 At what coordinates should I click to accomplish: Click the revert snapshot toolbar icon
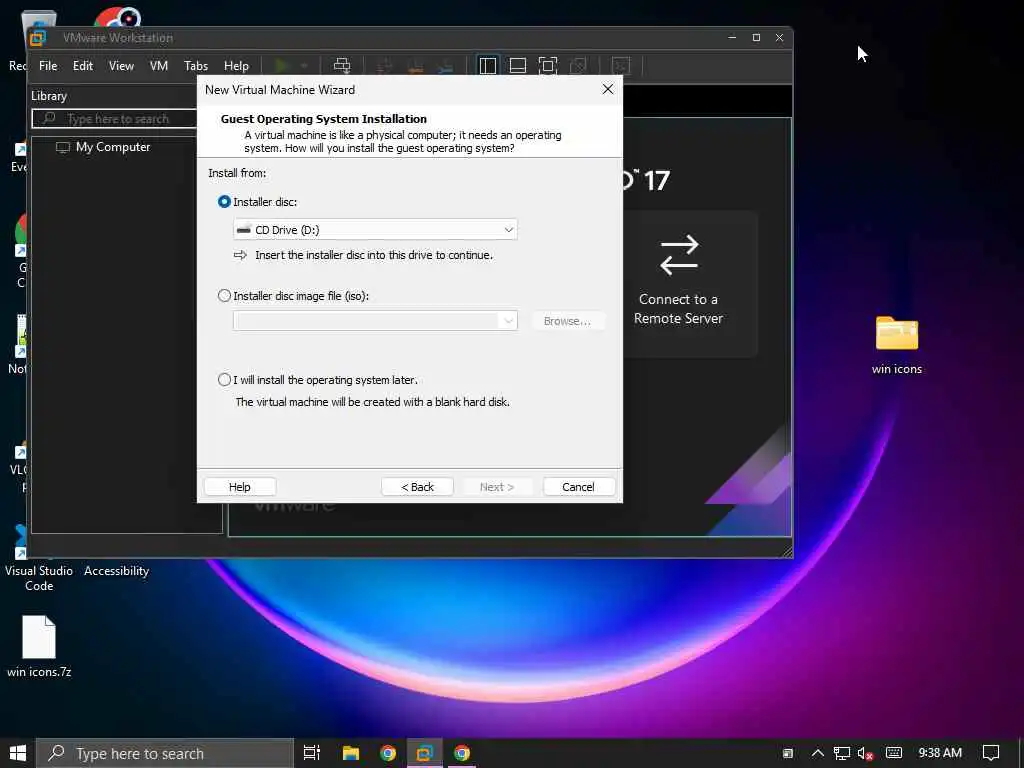point(415,65)
